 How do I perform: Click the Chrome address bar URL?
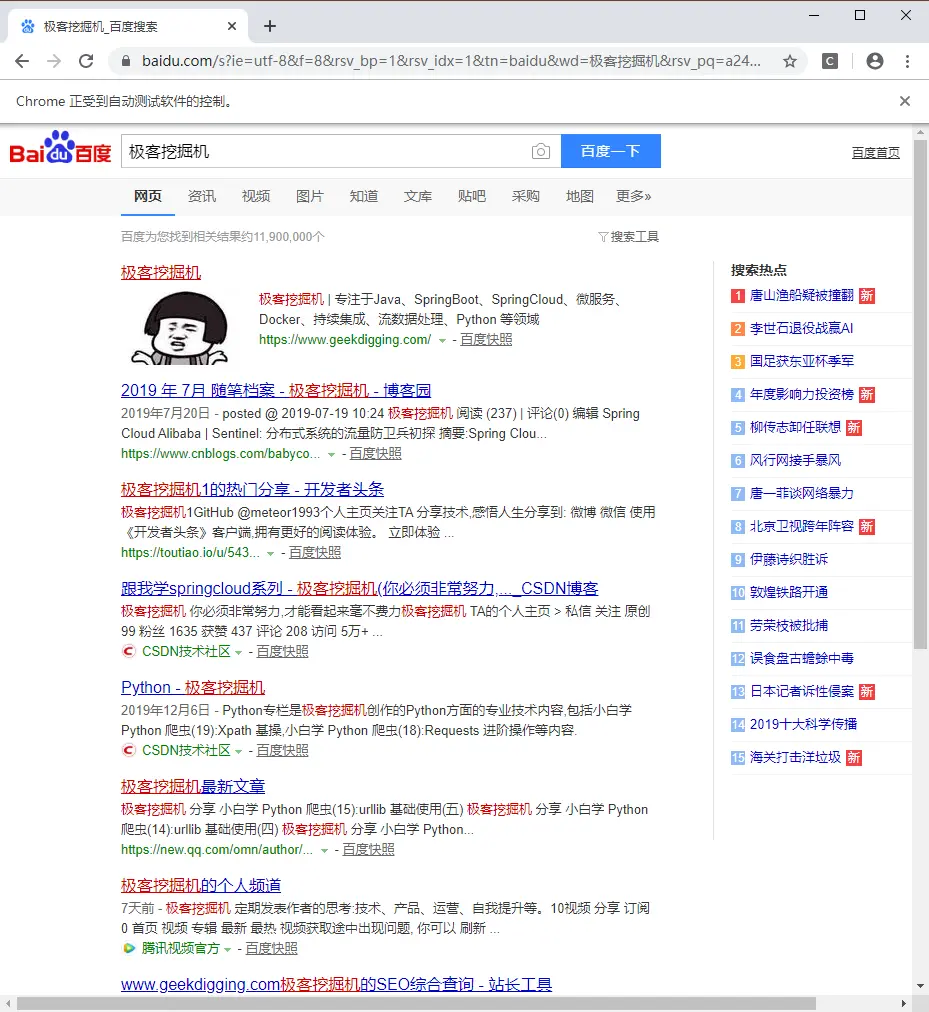click(x=451, y=61)
